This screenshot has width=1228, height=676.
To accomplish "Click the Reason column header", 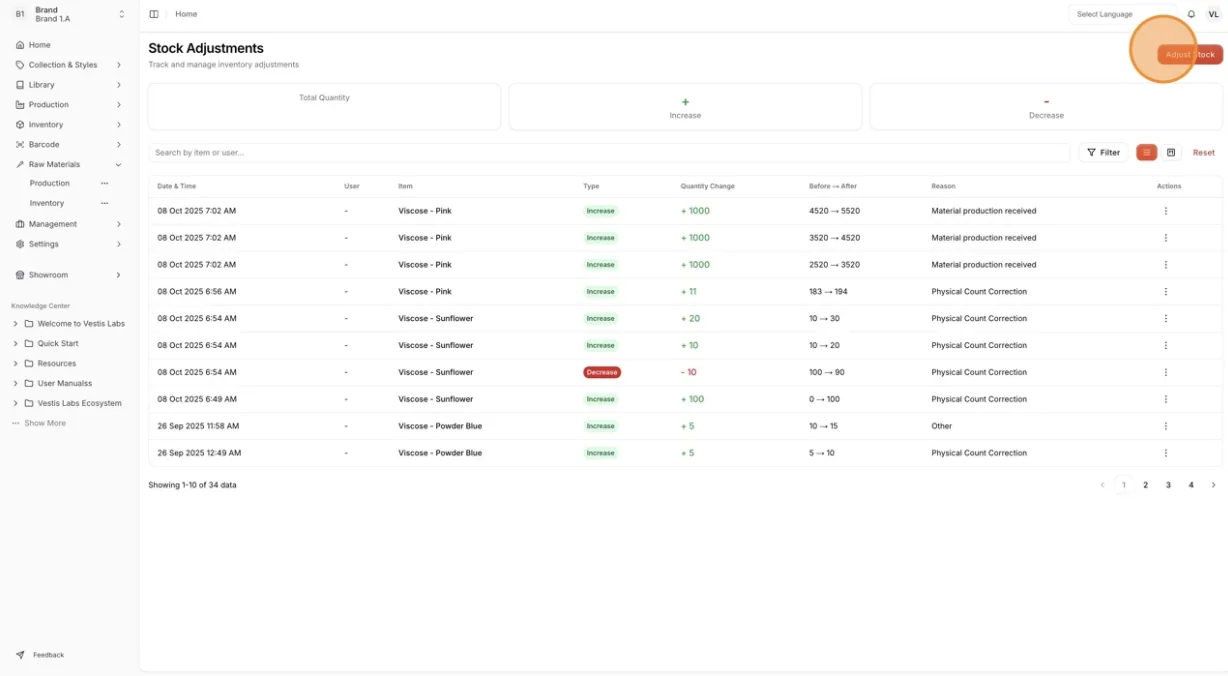I will (943, 186).
